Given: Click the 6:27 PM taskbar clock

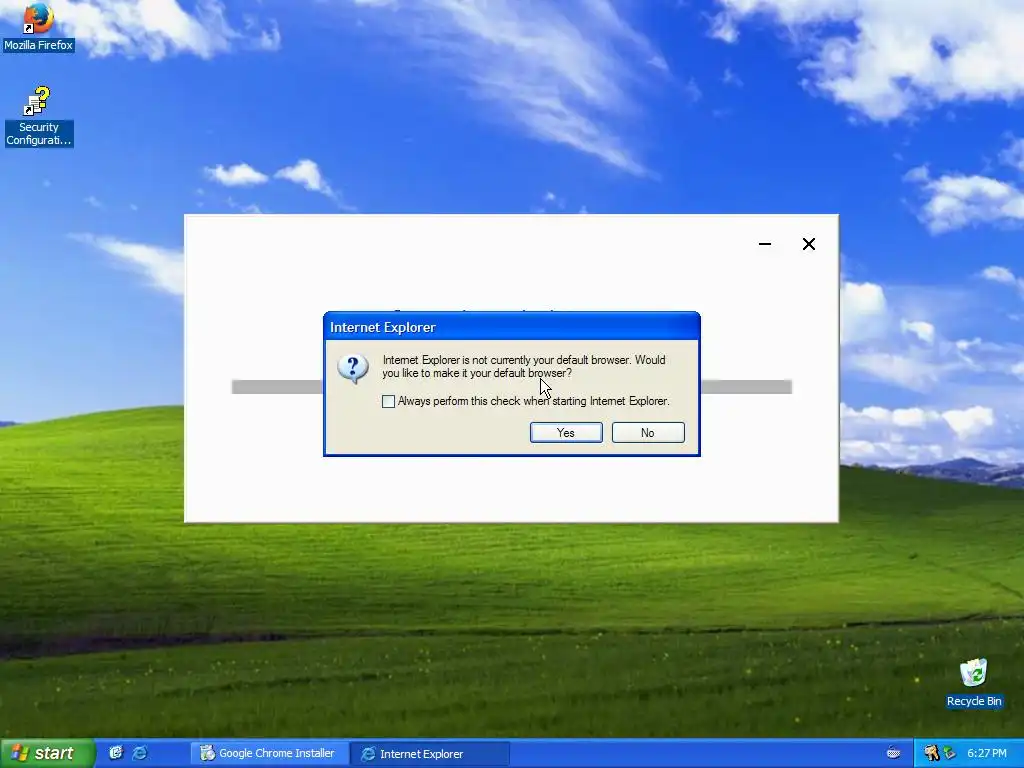Looking at the screenshot, I should 987,753.
